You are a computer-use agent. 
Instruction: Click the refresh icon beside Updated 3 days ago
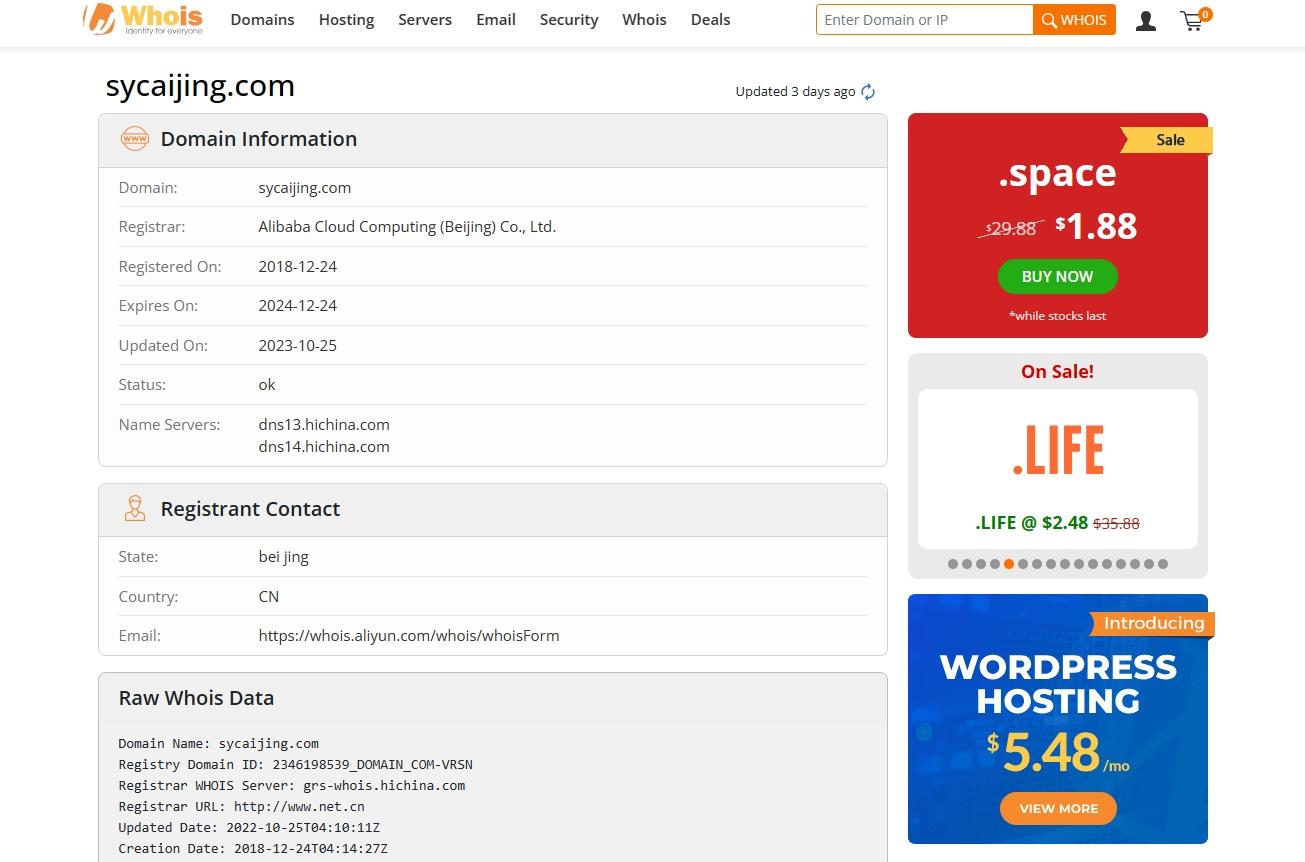(x=868, y=92)
